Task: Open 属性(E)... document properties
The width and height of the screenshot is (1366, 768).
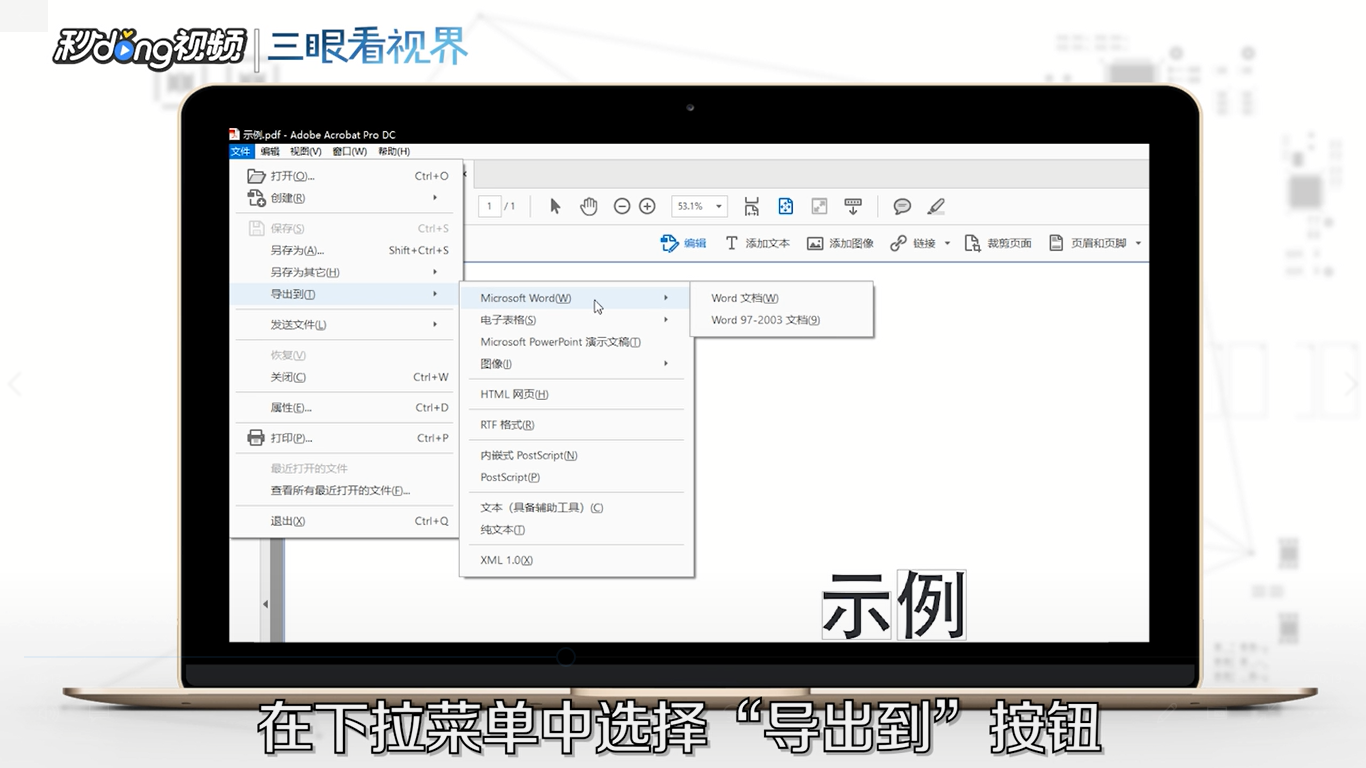Action: (347, 407)
